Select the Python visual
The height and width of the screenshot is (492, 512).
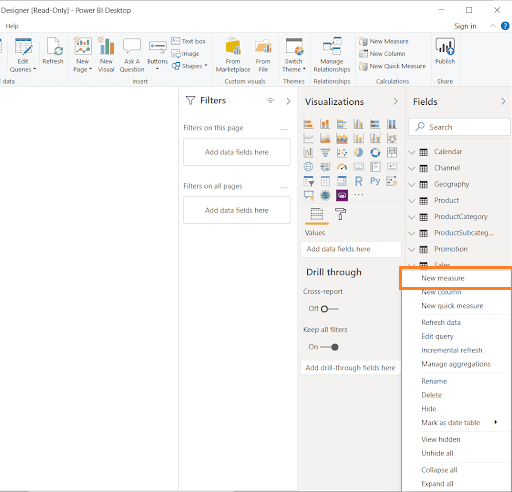point(375,181)
